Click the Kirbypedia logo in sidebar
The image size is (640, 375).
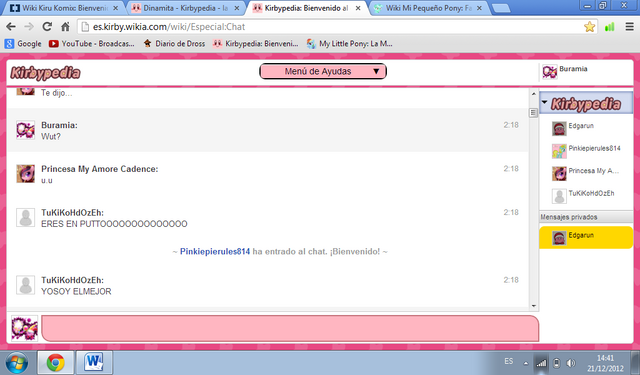point(586,104)
